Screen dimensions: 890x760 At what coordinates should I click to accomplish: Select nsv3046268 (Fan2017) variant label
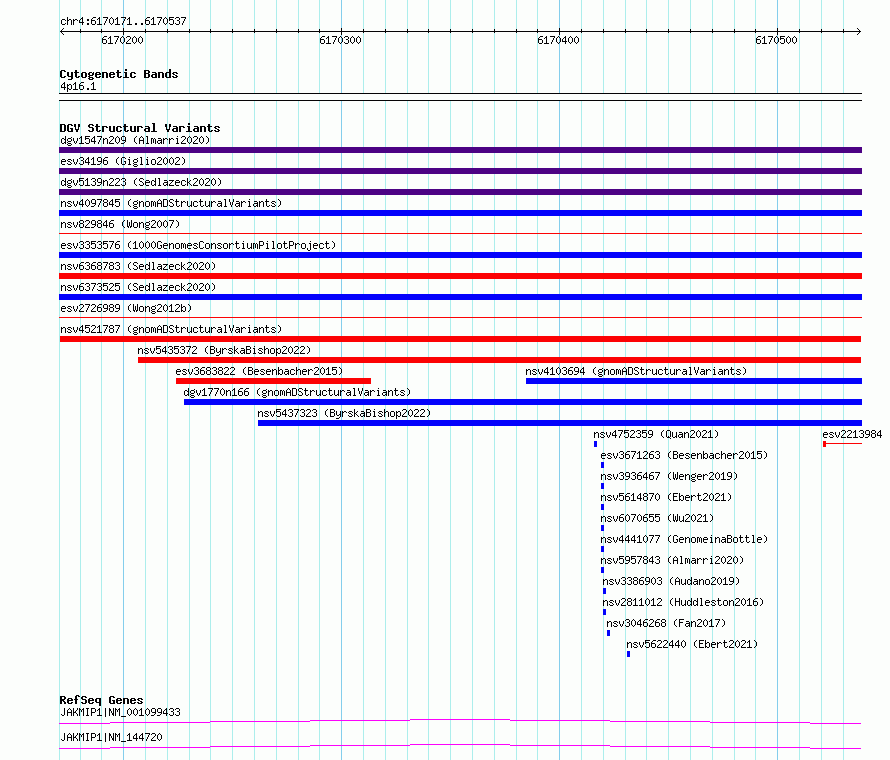click(666, 623)
